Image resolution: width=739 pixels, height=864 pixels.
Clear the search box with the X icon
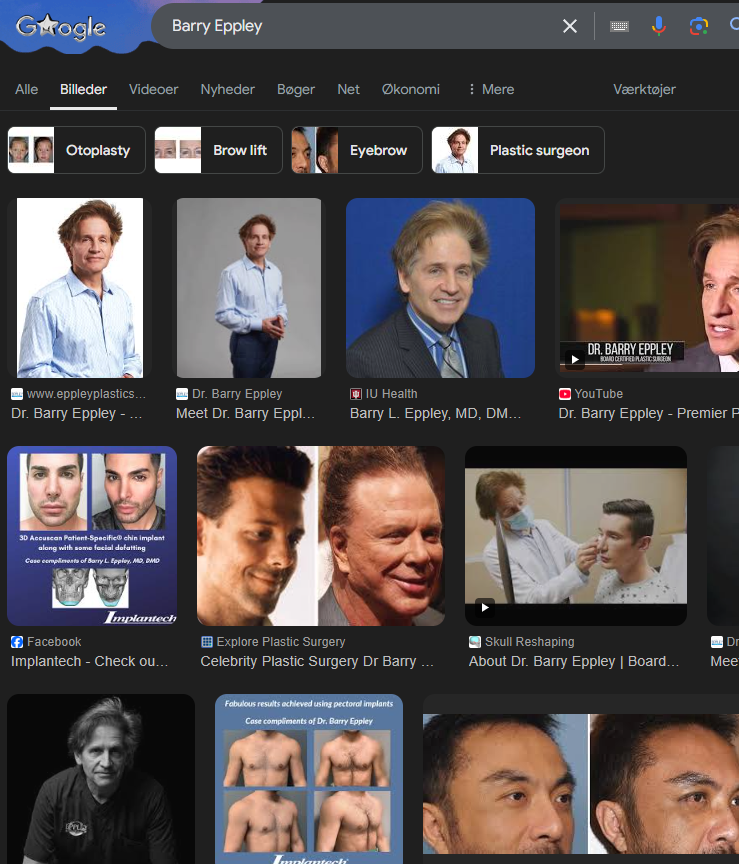coord(570,26)
